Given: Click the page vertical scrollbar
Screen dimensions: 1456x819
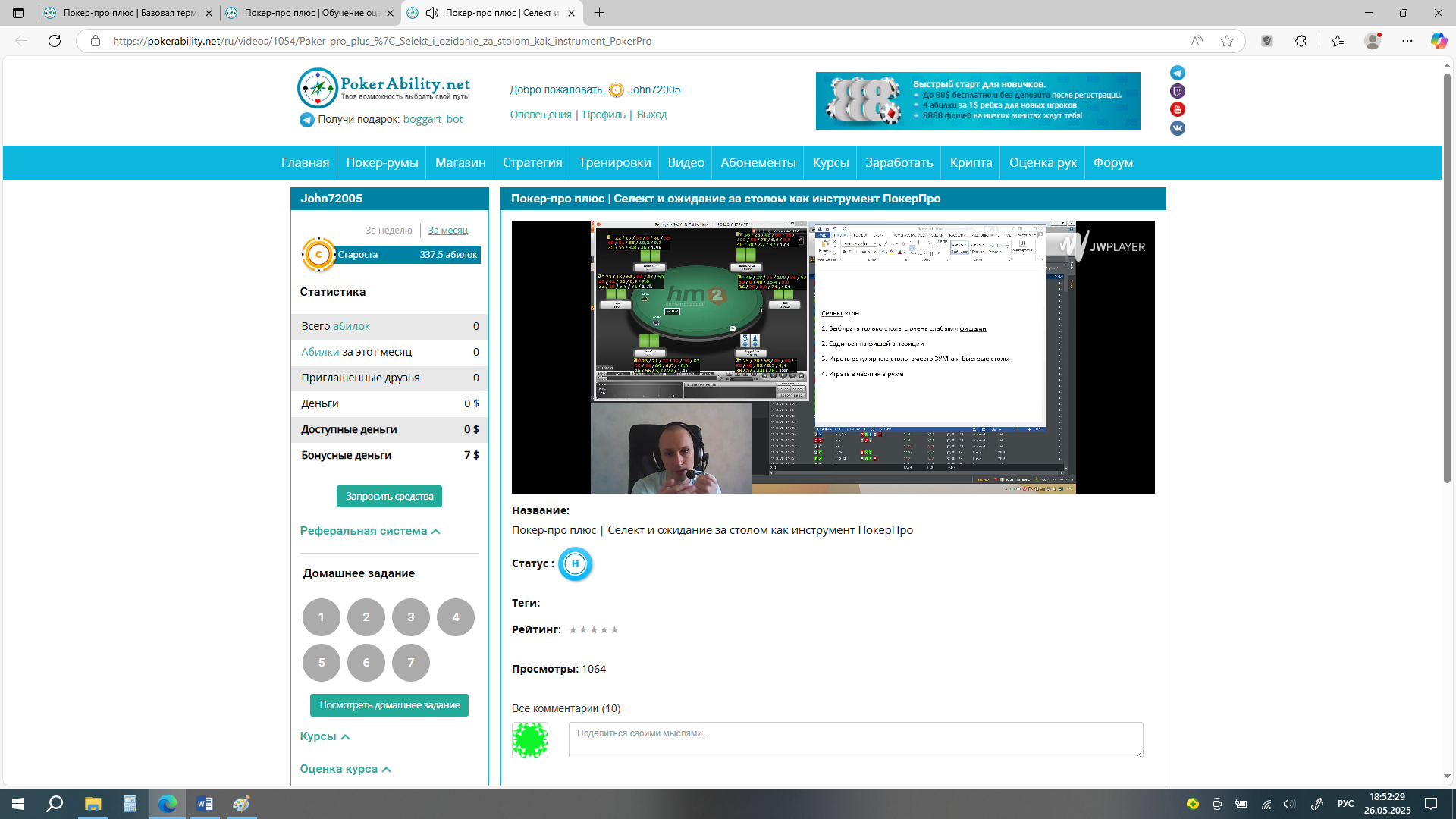Looking at the screenshot, I should [1447, 278].
